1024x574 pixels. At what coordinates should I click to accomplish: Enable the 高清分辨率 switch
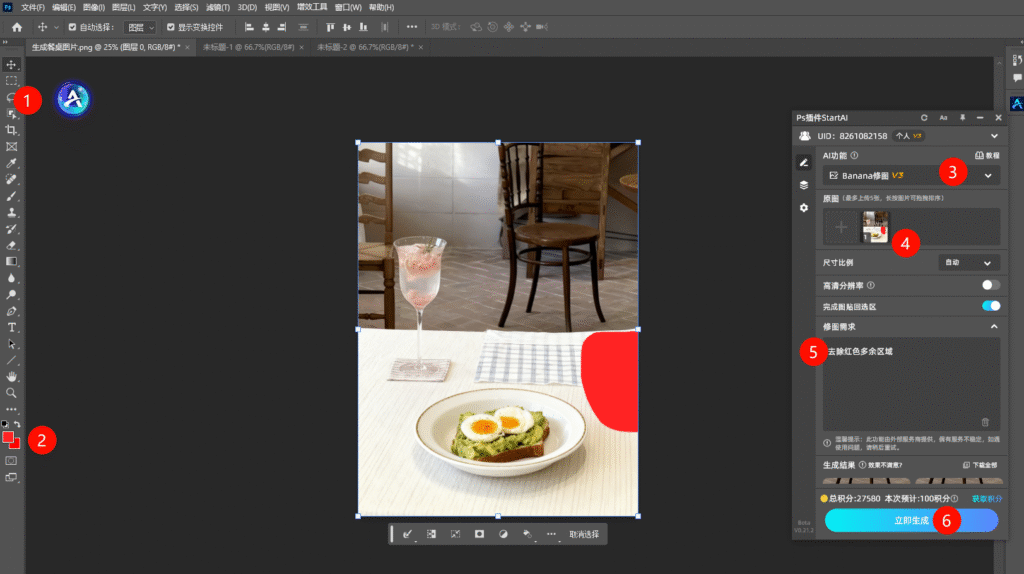[x=990, y=285]
